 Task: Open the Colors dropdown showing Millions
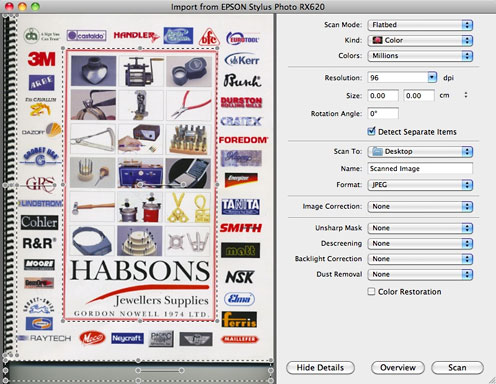(420, 56)
